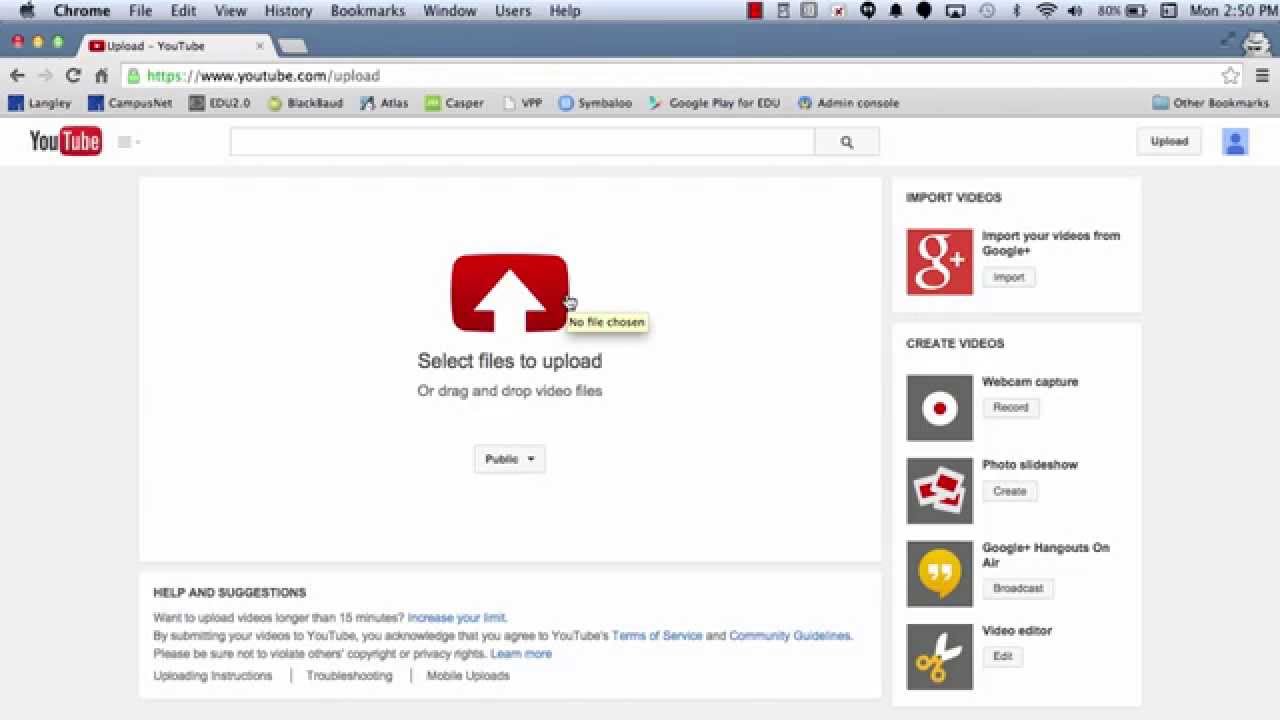Open the blue user avatar icon
Screen dimensions: 1280x720
point(1235,142)
